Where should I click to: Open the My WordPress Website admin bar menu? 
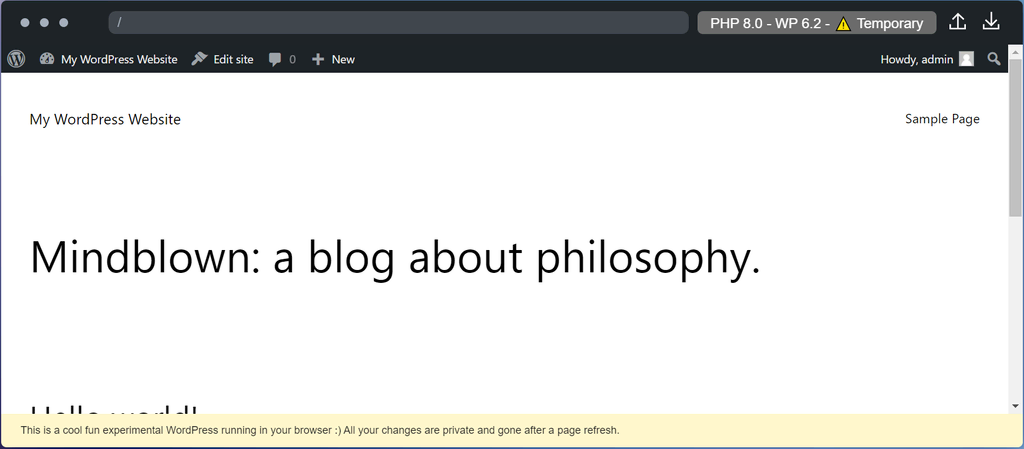click(119, 59)
